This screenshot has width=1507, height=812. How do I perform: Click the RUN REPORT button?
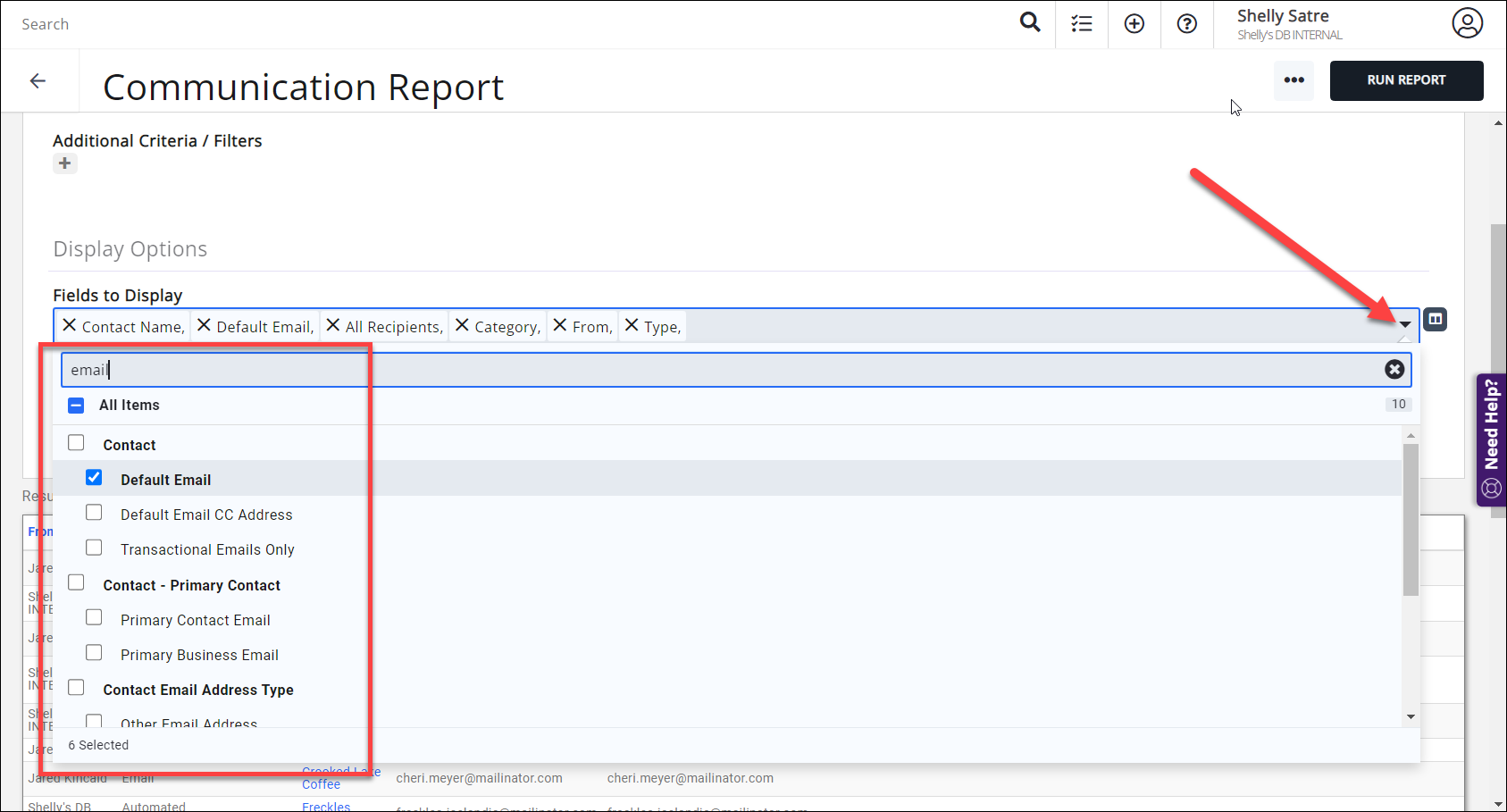(1406, 80)
